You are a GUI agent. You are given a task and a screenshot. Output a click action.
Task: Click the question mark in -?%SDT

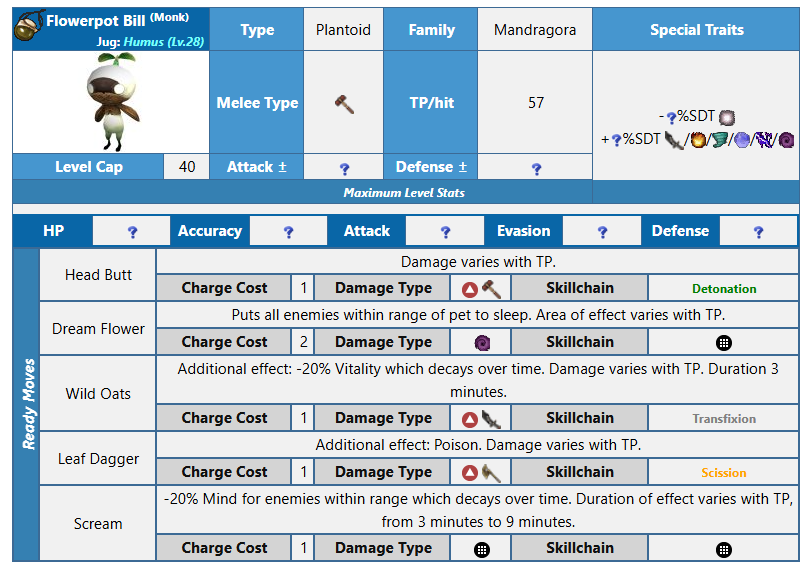(x=671, y=119)
